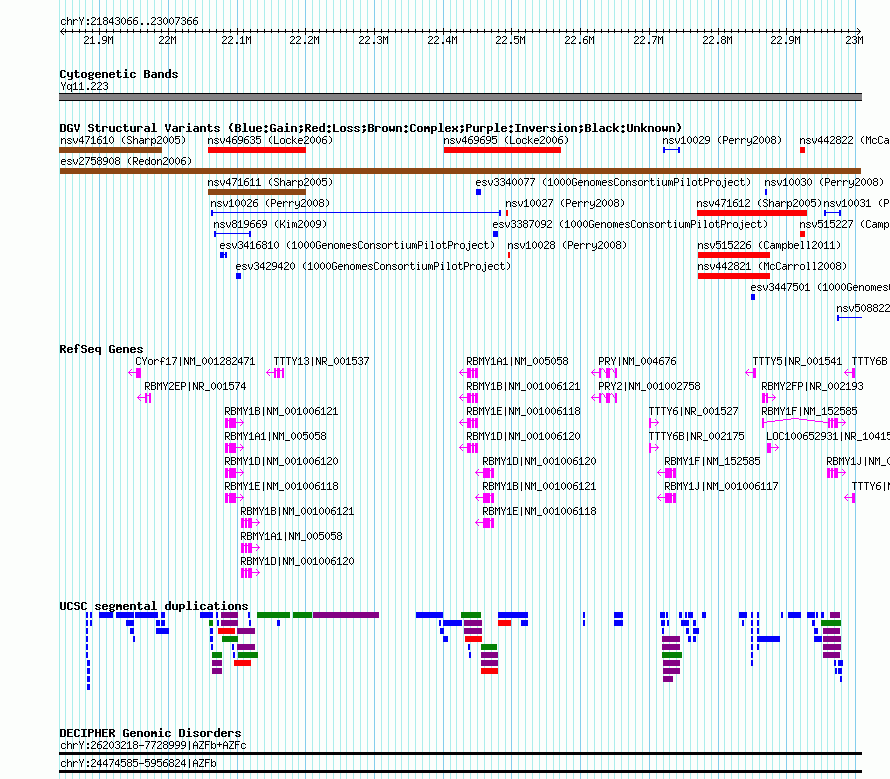Image resolution: width=890 pixels, height=779 pixels.
Task: Click the nsv442822 red variant marker
Action: click(x=803, y=150)
